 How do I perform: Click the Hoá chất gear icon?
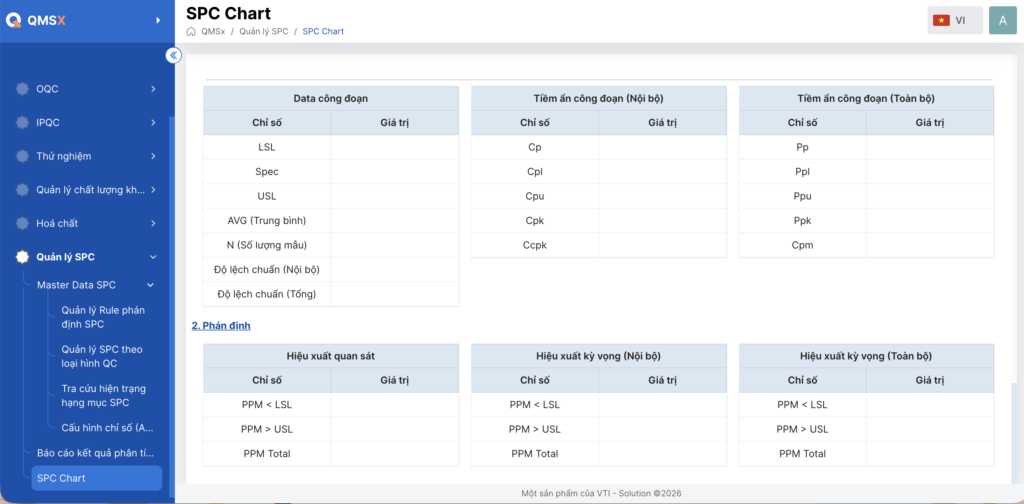coord(23,223)
